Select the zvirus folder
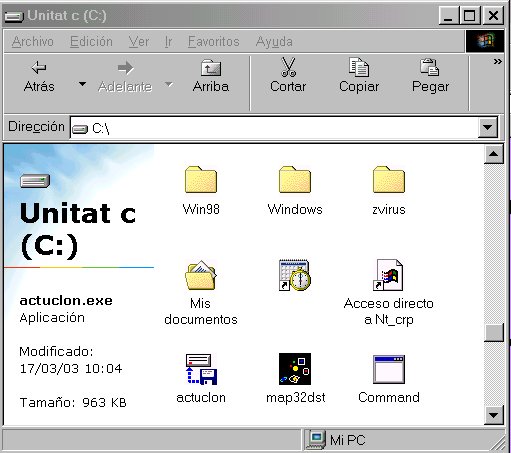This screenshot has height=453, width=511. 389,180
